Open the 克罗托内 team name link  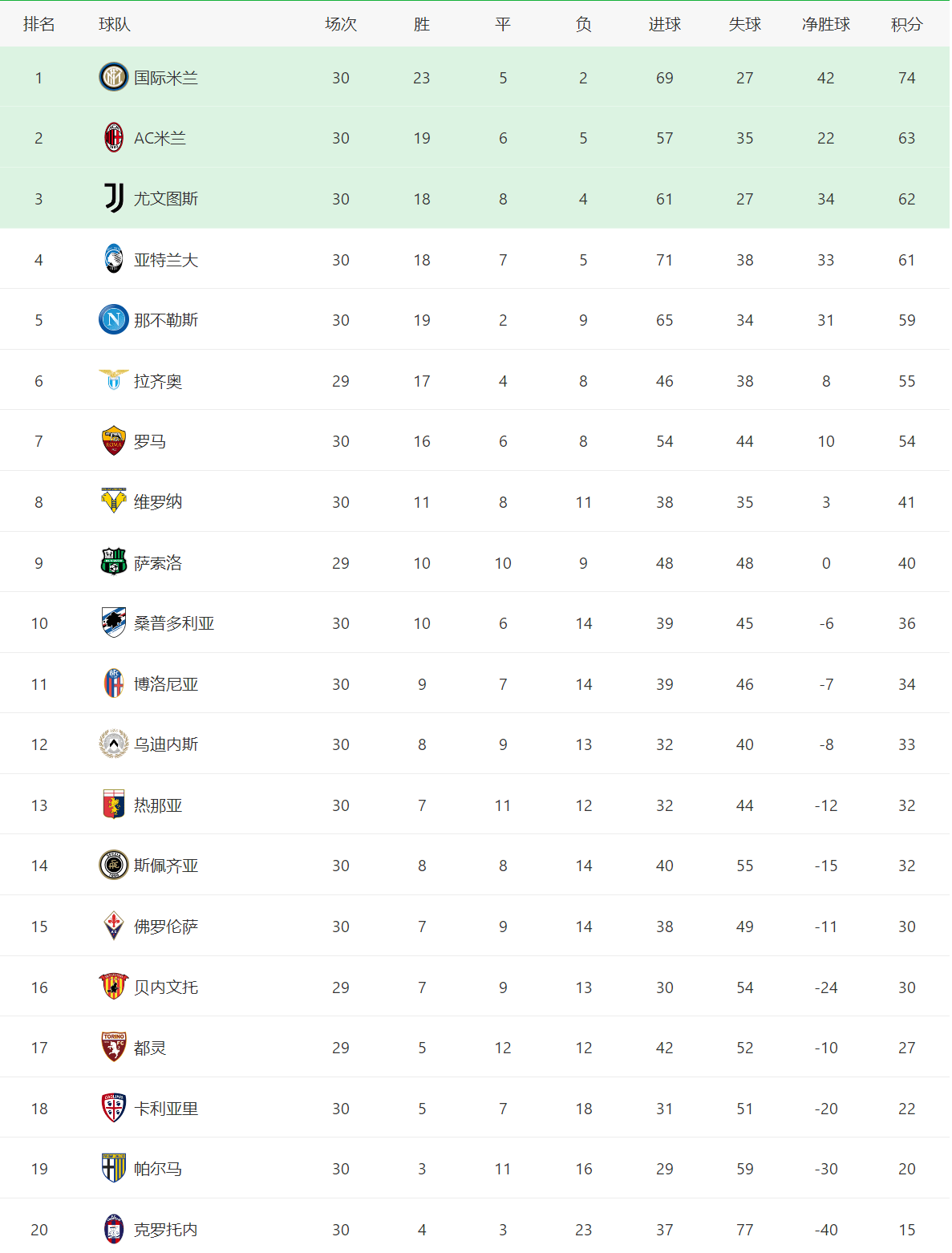[x=166, y=1230]
